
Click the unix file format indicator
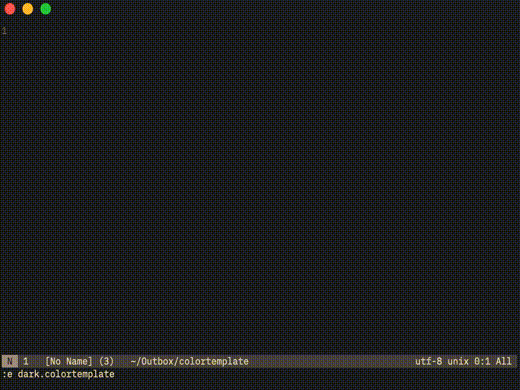point(458,361)
